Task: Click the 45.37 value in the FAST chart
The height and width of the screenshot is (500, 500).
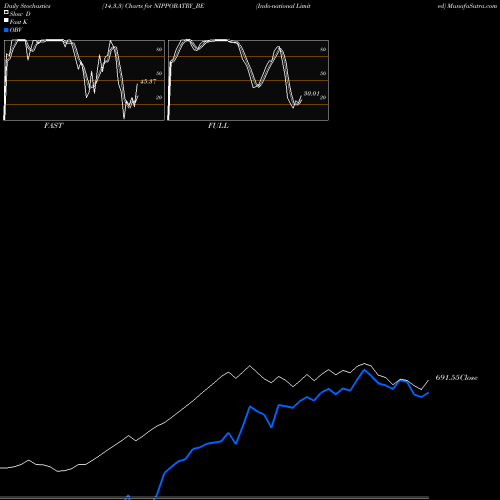Action: tap(148, 81)
